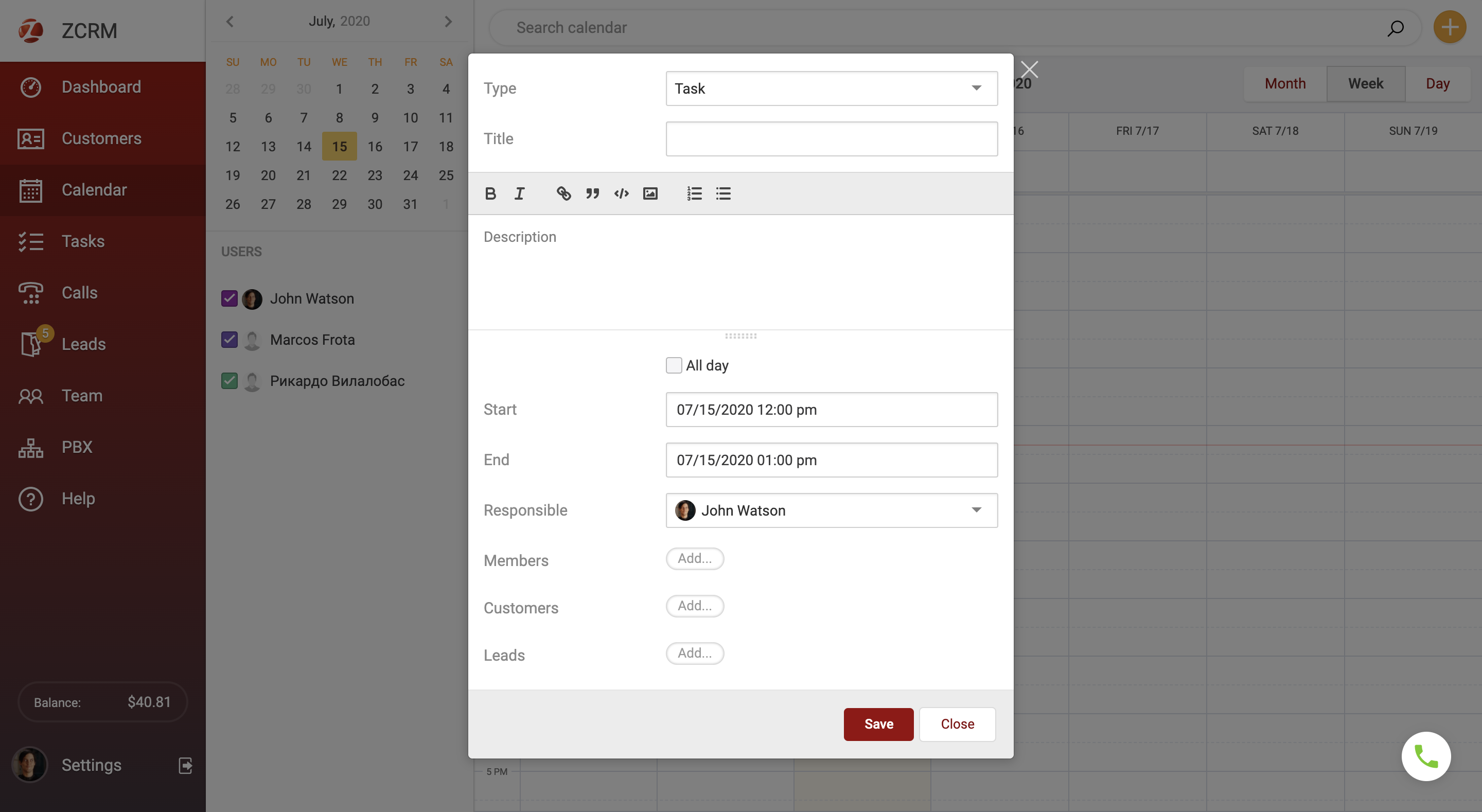Create a numbered list in description

click(694, 193)
